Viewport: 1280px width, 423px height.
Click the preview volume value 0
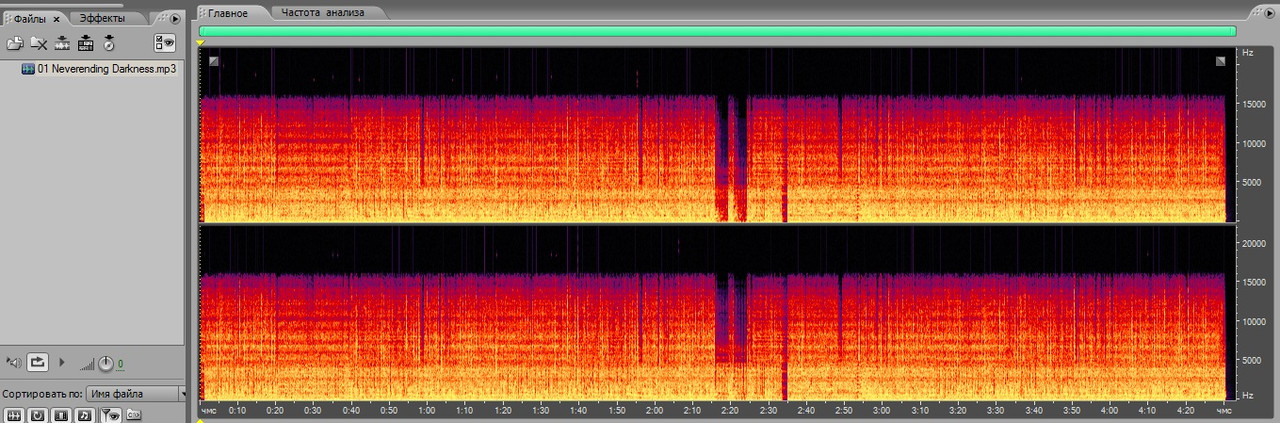(120, 364)
